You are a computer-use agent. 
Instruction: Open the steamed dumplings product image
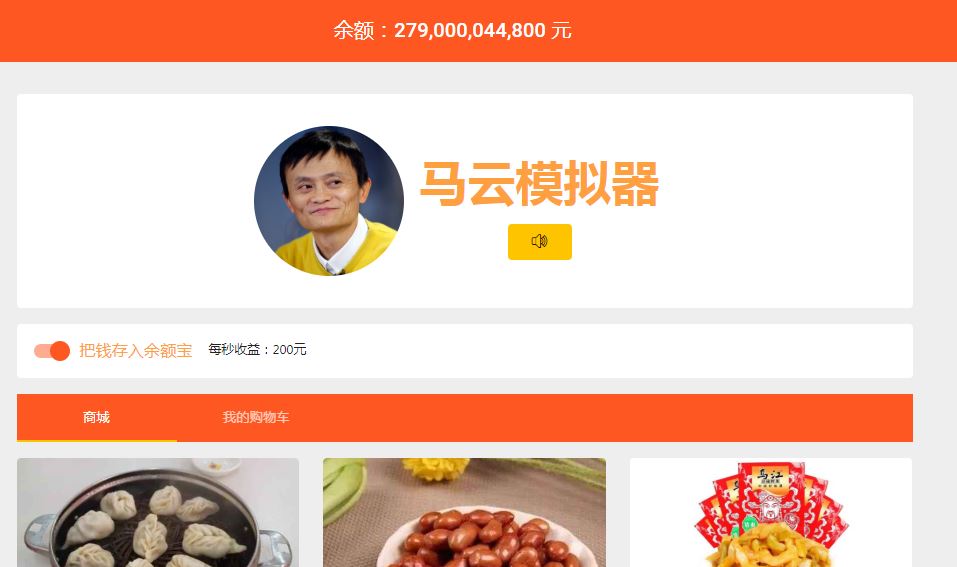(158, 513)
